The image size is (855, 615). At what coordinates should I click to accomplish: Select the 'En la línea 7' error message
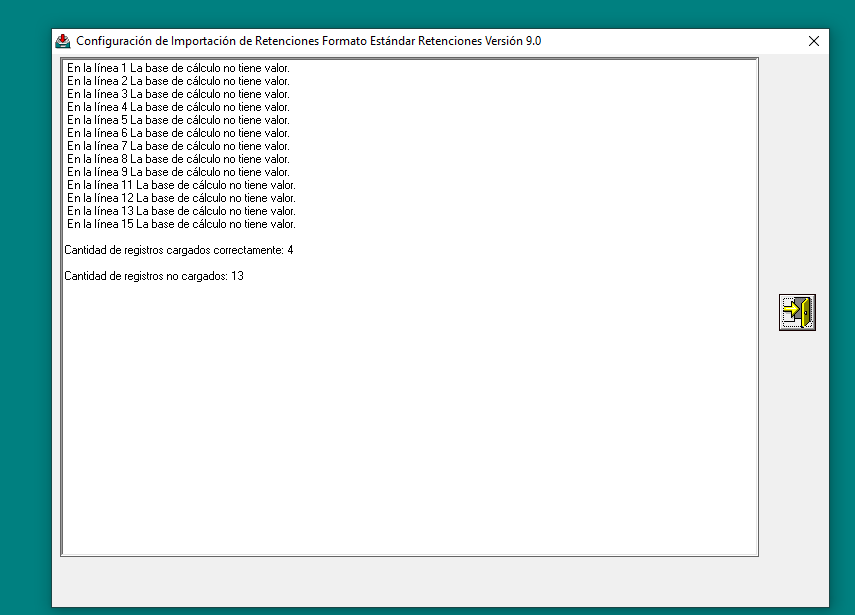click(178, 147)
